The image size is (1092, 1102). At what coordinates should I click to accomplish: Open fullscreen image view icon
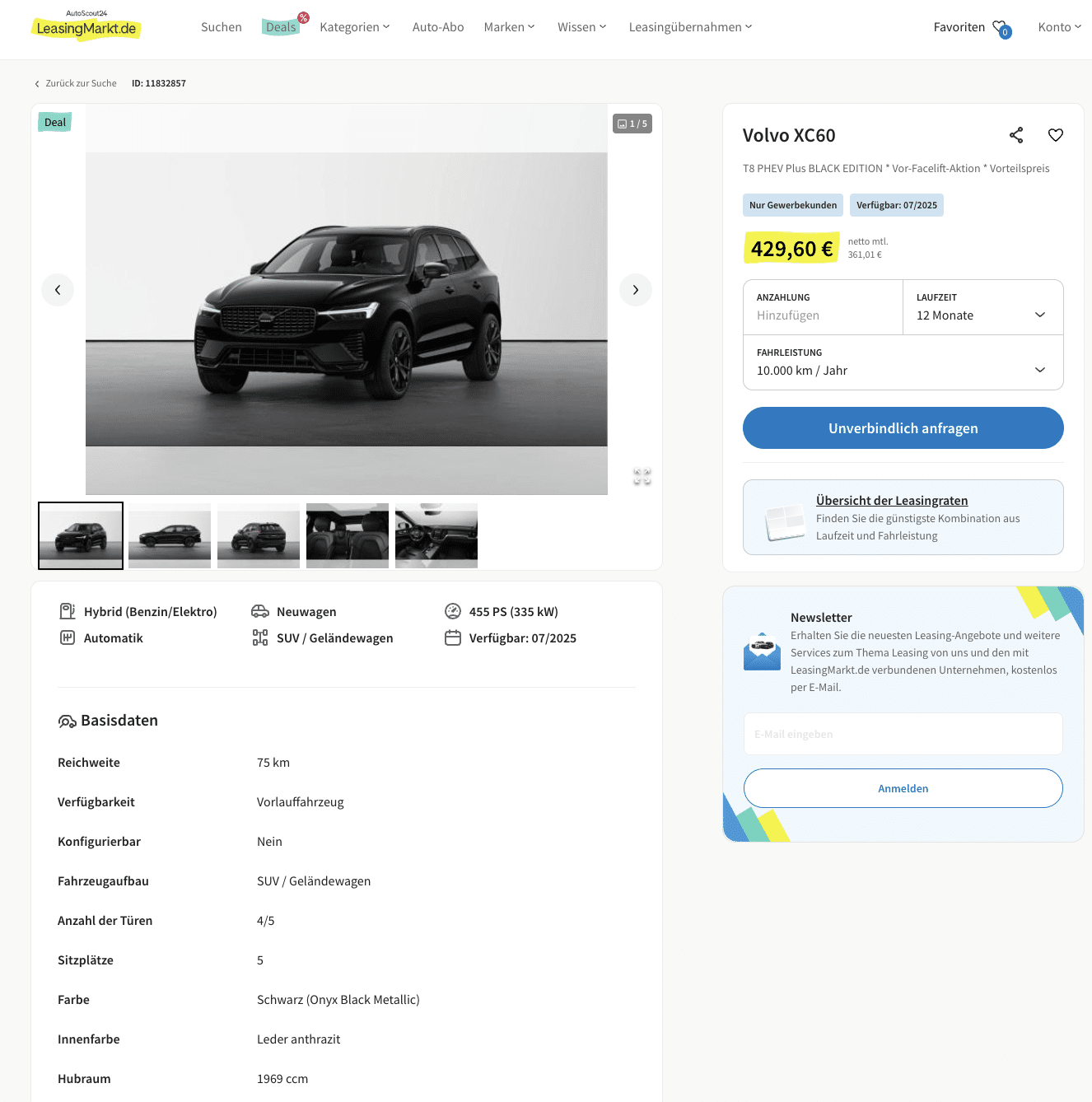[642, 477]
